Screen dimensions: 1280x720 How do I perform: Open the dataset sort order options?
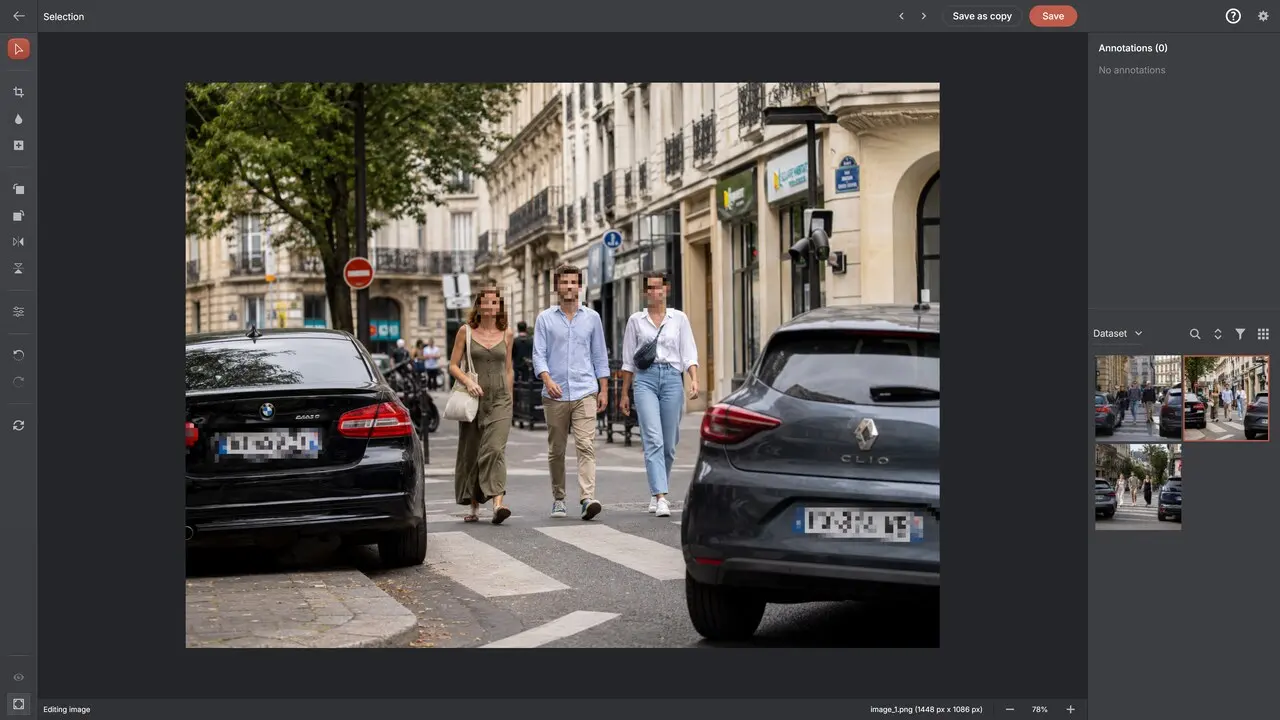coord(1218,334)
